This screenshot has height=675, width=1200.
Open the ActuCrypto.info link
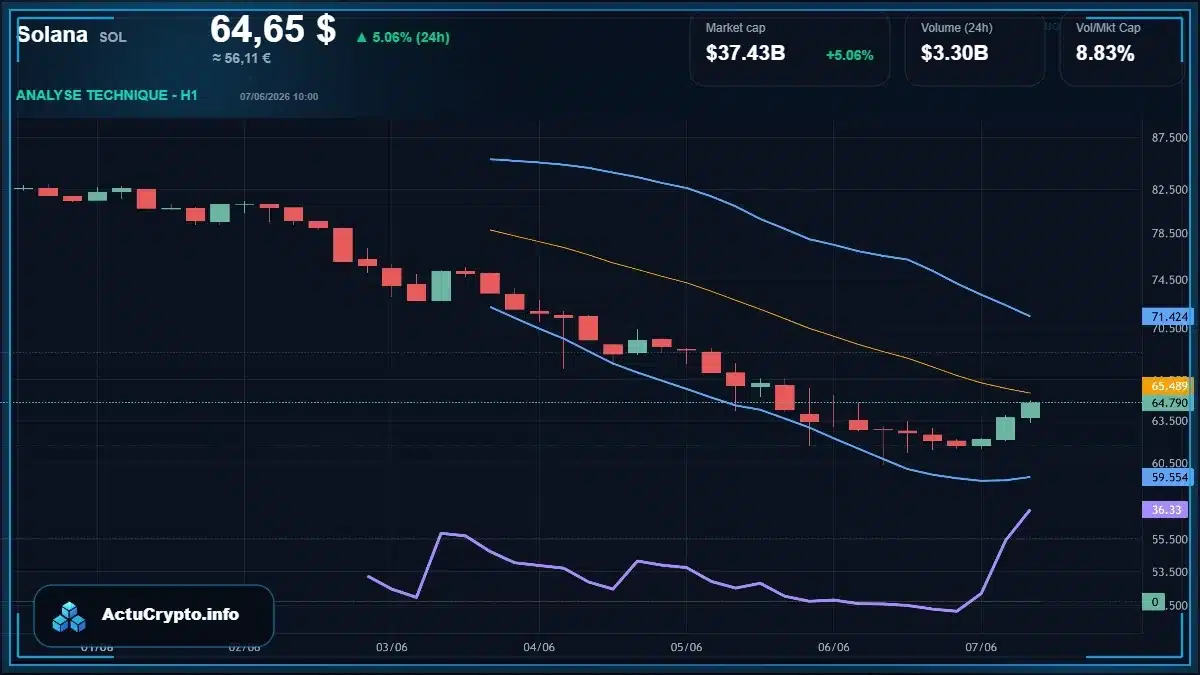(170, 615)
